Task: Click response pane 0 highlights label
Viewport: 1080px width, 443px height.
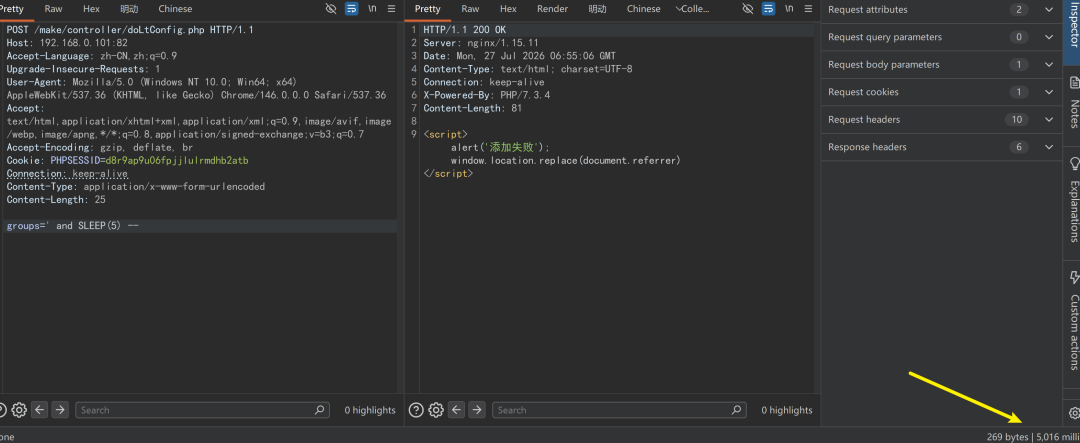Action: [787, 410]
